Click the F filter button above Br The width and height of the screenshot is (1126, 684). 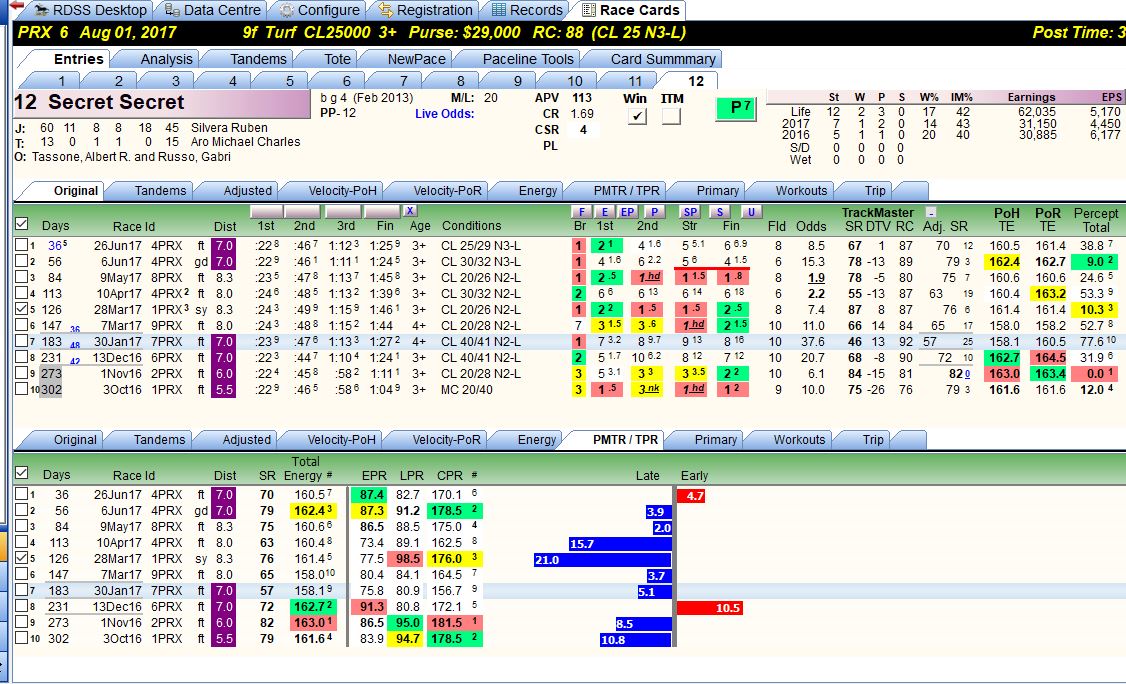click(581, 211)
